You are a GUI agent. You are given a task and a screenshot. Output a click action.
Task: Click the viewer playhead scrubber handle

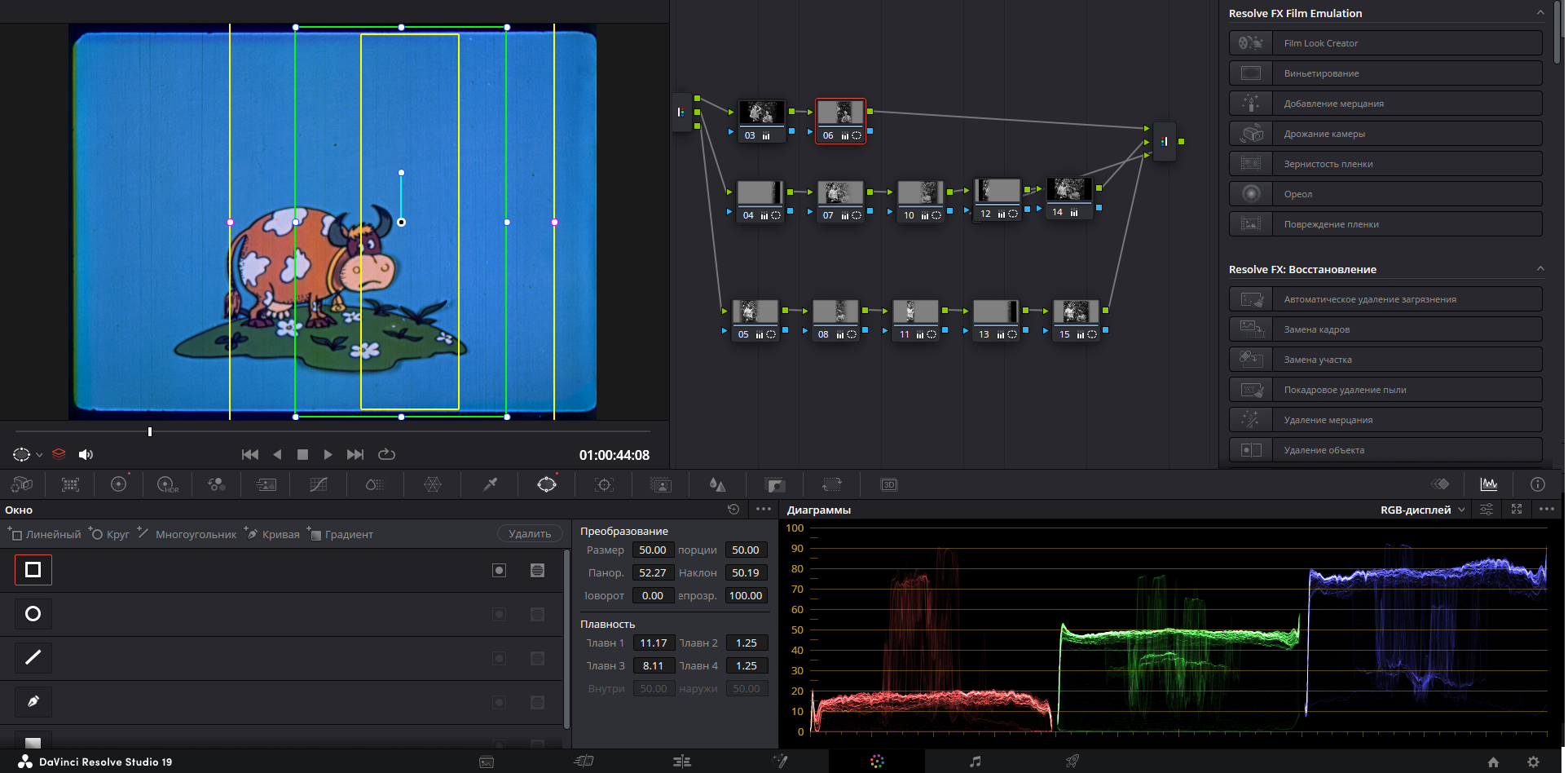pyautogui.click(x=150, y=431)
